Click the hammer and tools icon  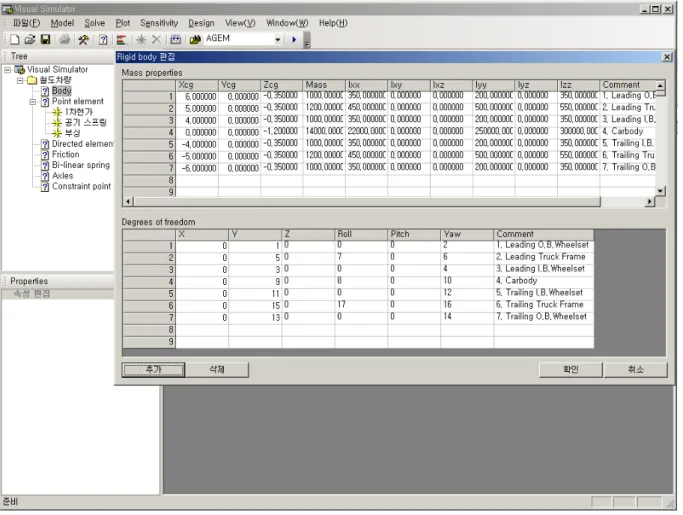coord(83,40)
